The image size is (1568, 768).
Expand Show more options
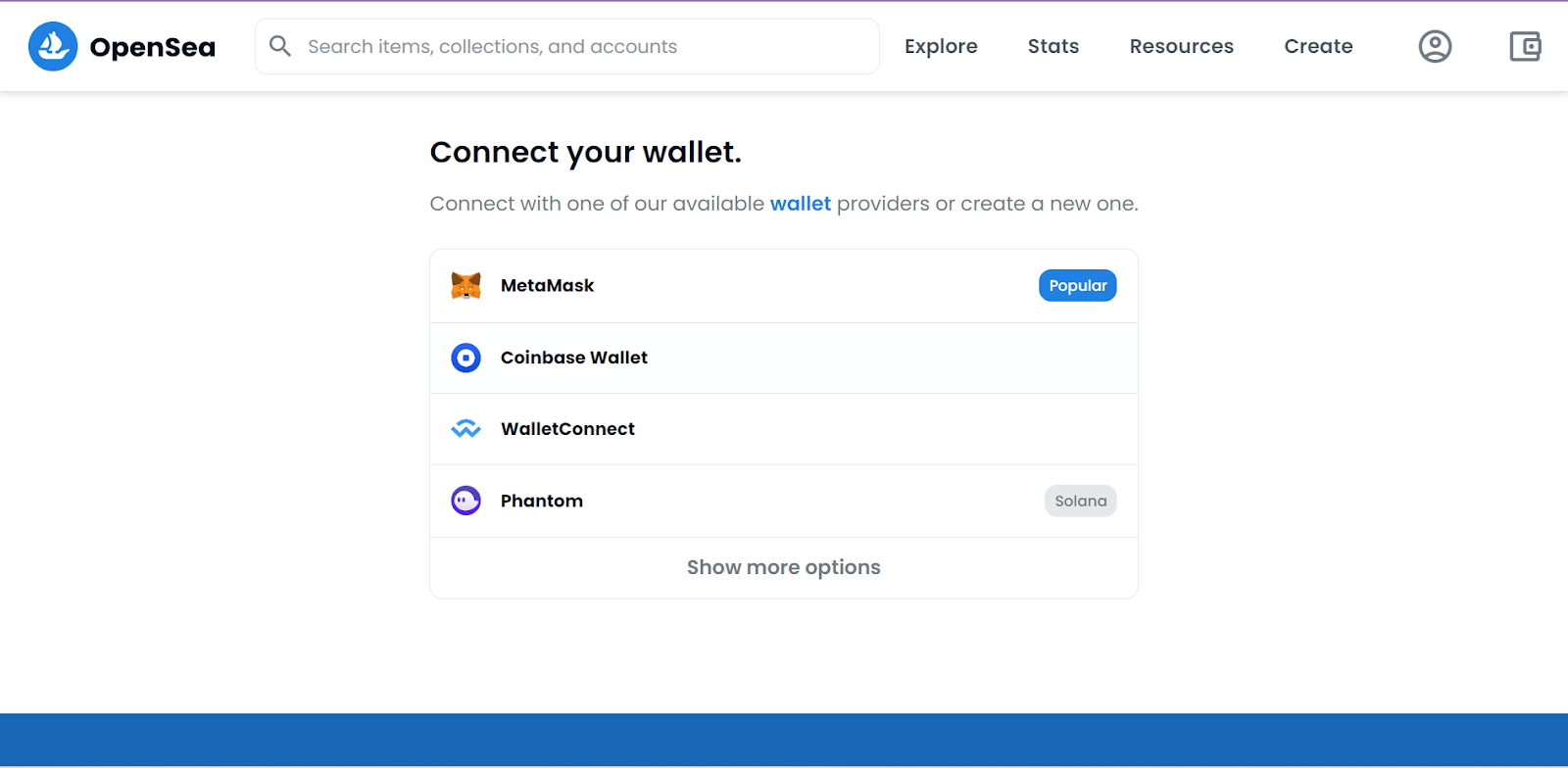(x=784, y=567)
